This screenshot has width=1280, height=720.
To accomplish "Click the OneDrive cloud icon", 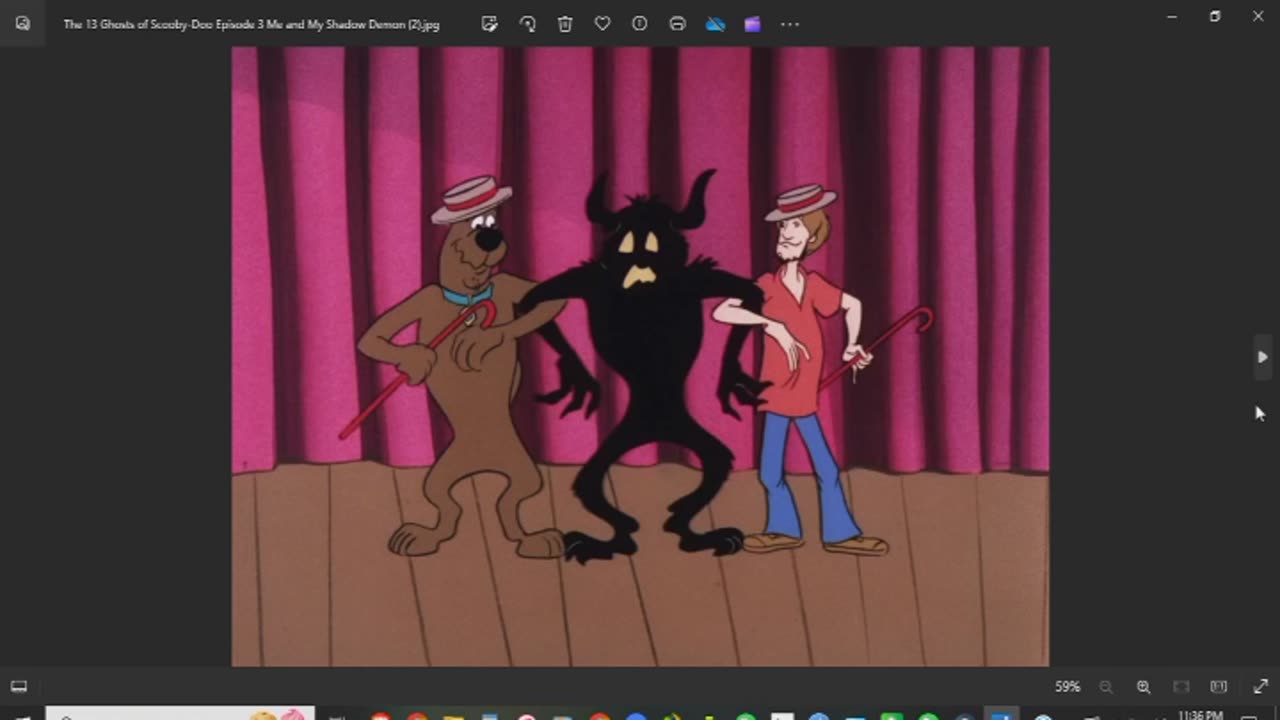I will 715,24.
